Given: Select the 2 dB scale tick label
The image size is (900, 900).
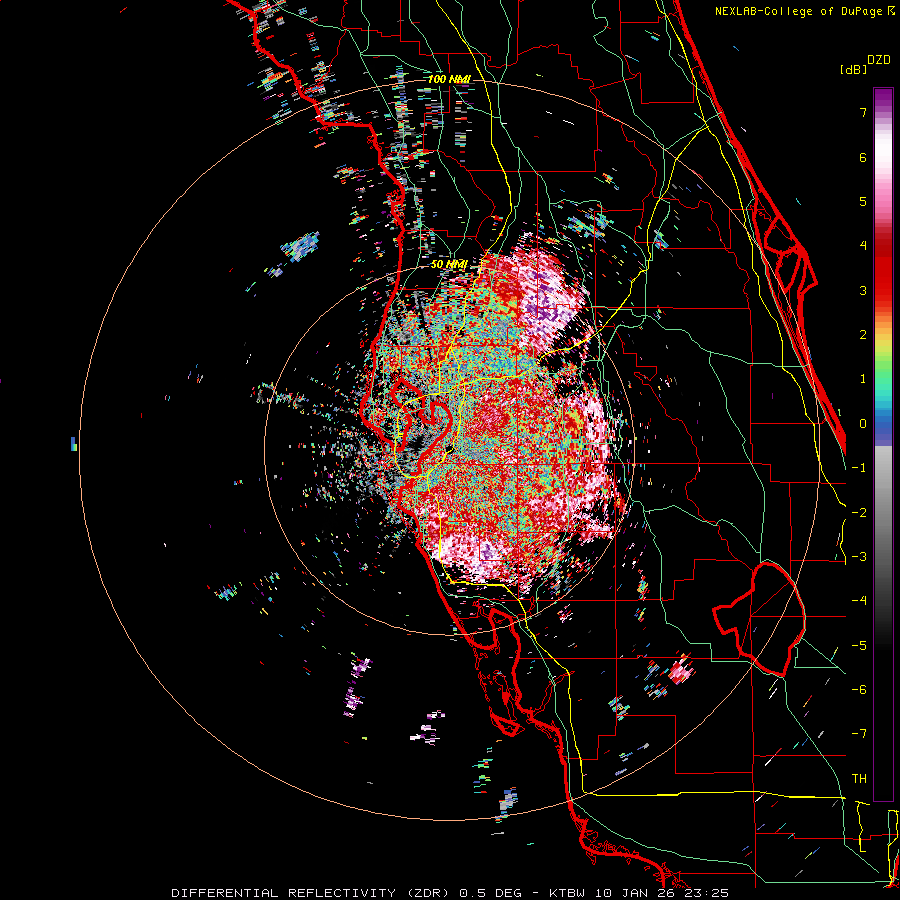Looking at the screenshot, I should (x=863, y=335).
